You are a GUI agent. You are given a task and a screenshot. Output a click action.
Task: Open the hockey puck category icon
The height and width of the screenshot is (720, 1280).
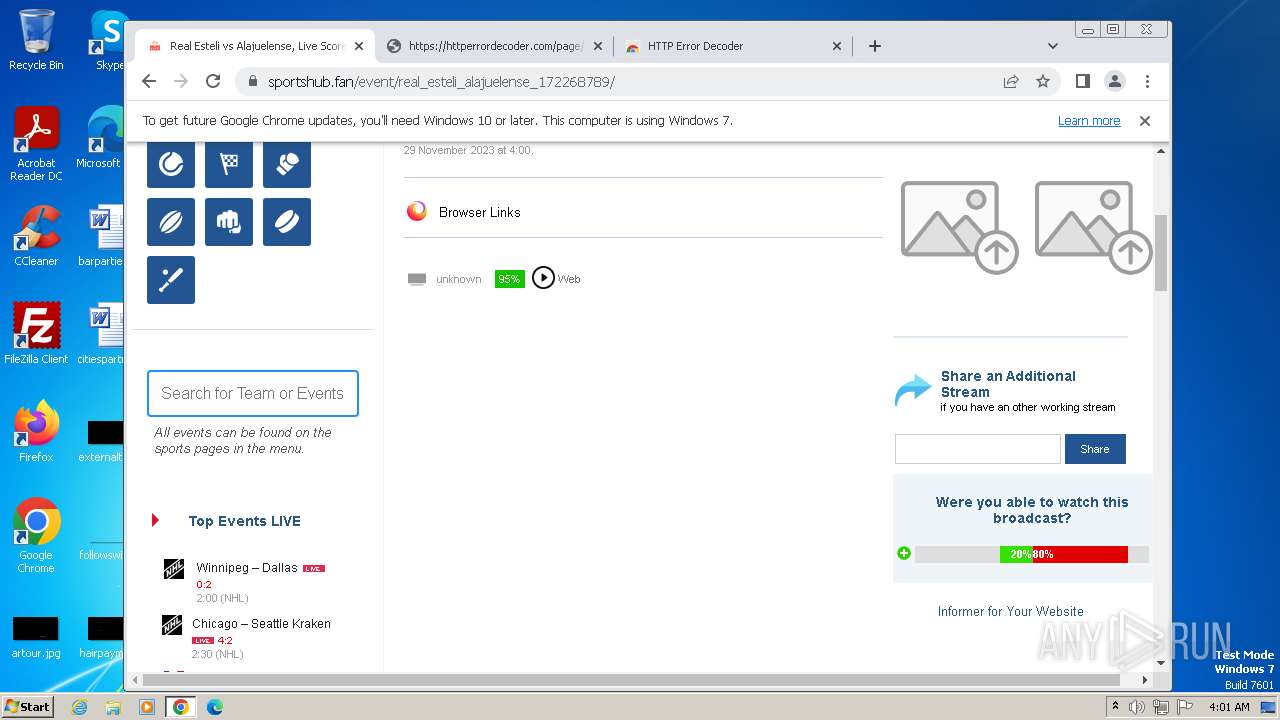click(x=287, y=222)
